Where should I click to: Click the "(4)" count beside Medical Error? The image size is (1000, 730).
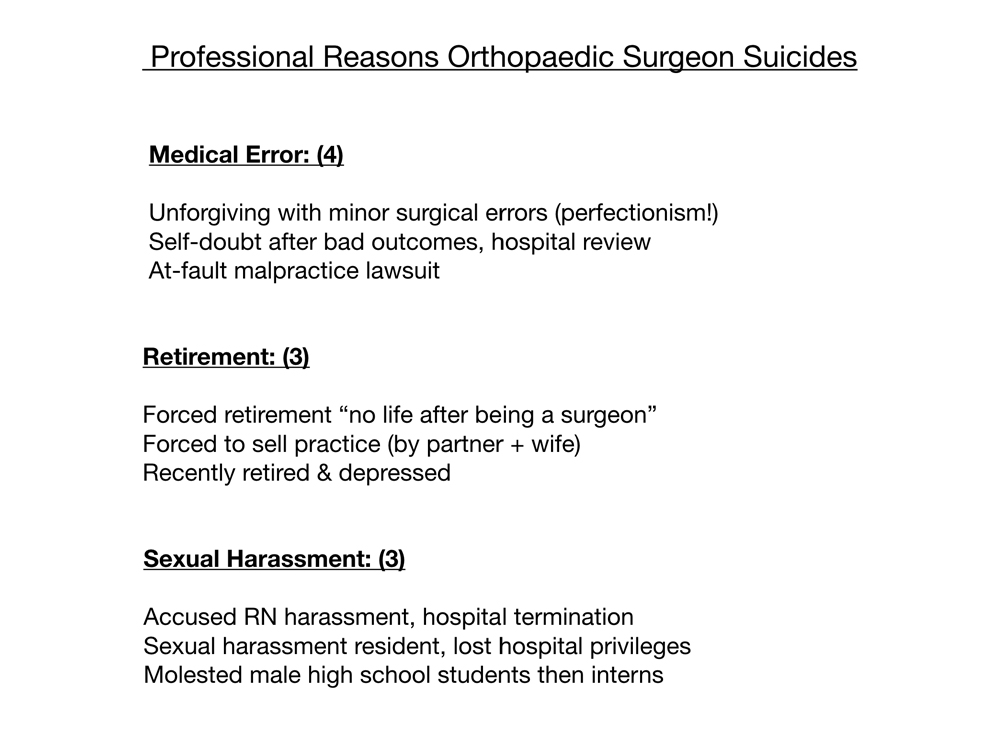(329, 156)
